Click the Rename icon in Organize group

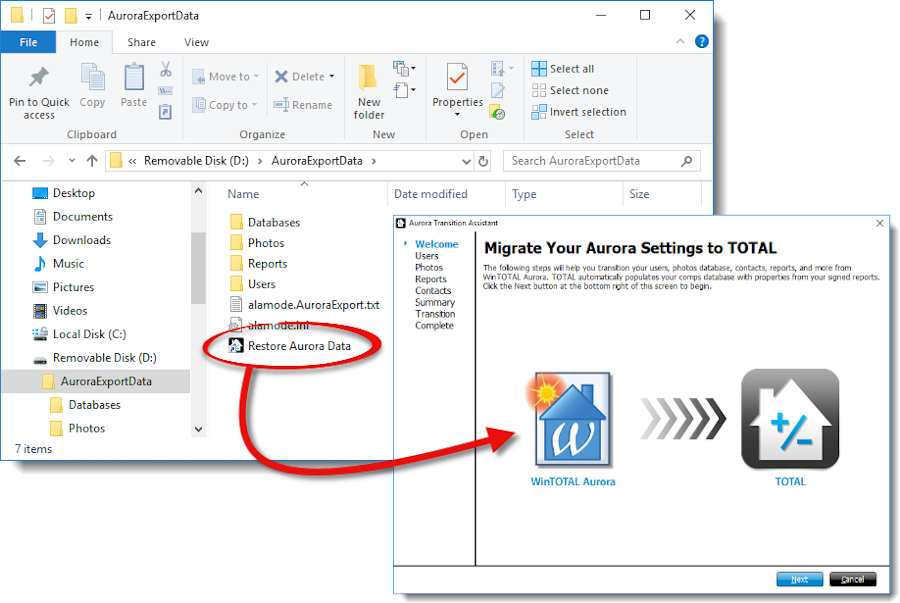[x=281, y=104]
